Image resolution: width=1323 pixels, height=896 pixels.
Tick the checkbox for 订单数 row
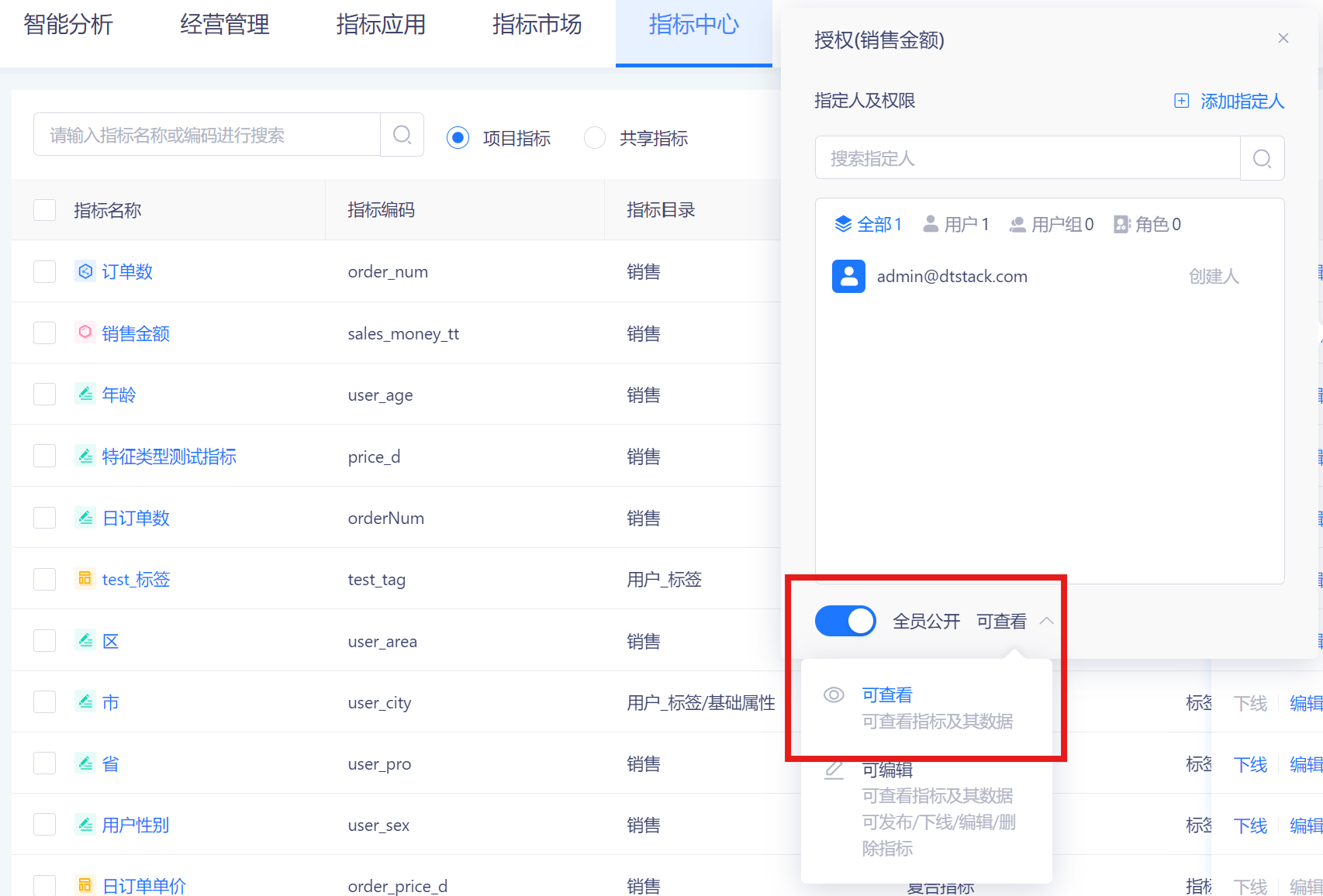pyautogui.click(x=45, y=271)
